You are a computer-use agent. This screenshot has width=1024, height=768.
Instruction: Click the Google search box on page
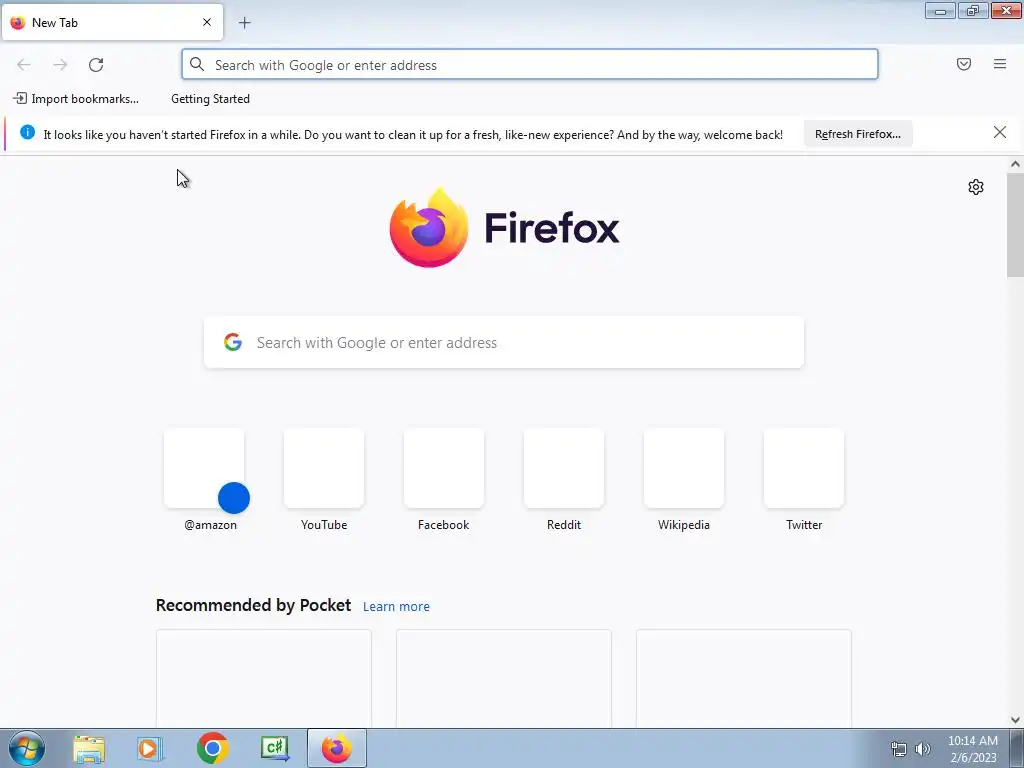(x=504, y=342)
